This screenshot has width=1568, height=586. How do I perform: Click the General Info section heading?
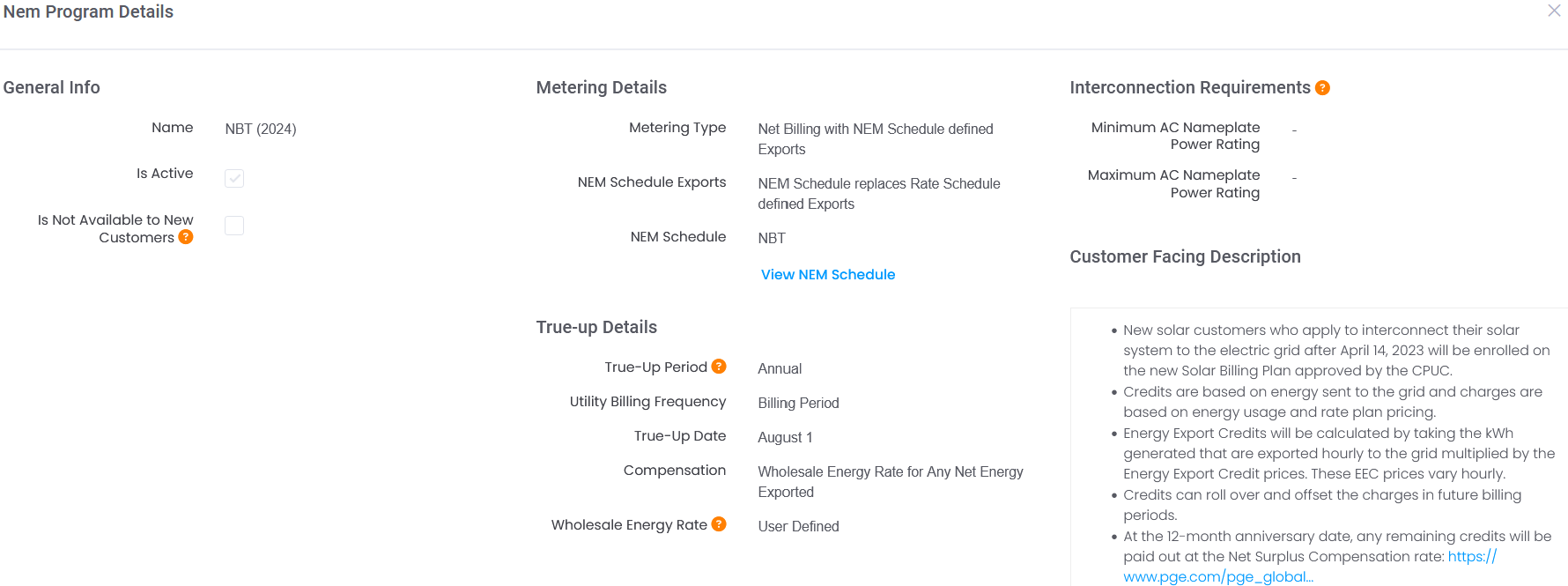[x=51, y=86]
